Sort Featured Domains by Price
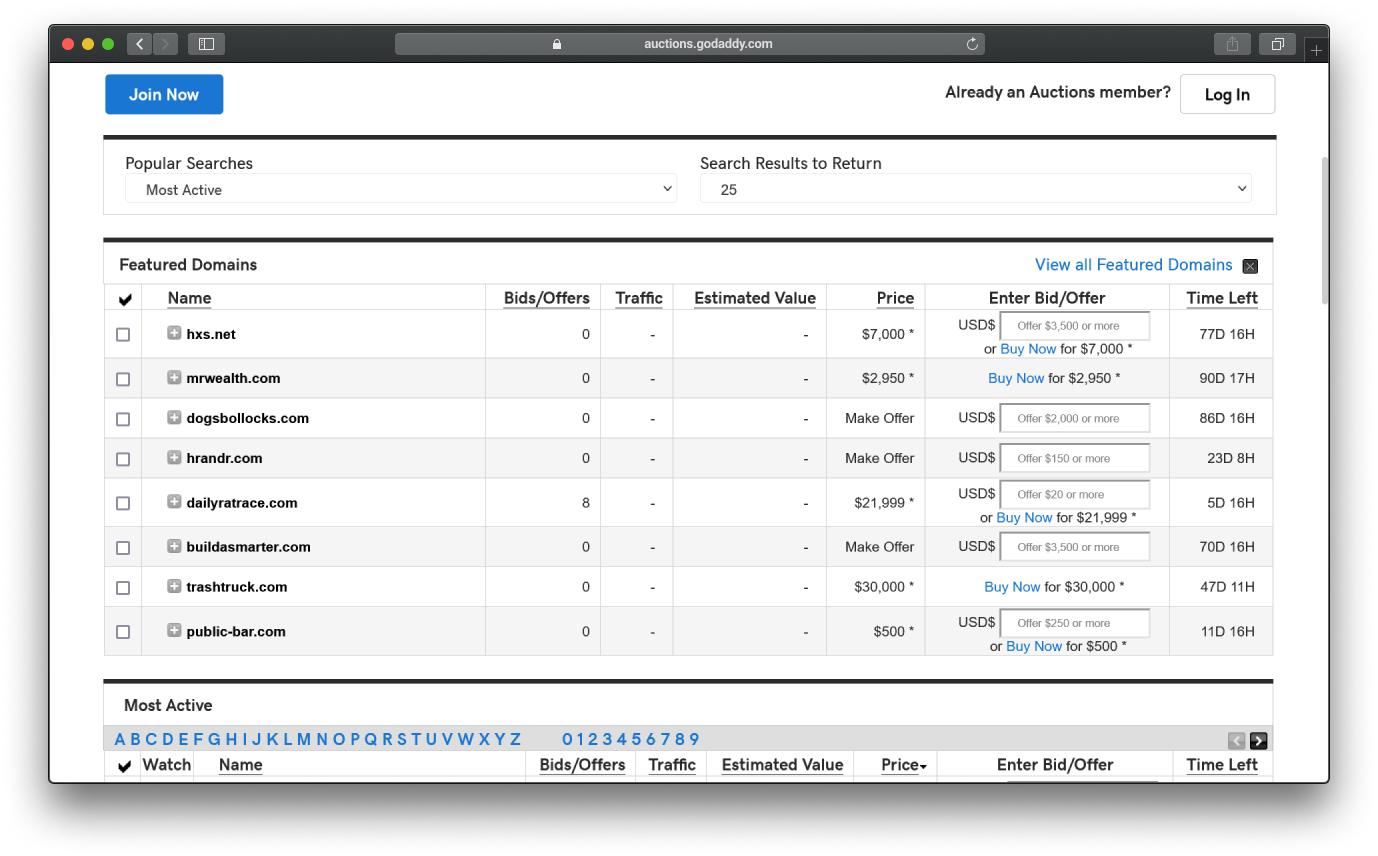Screen dimensions: 1378x856 click(895, 298)
